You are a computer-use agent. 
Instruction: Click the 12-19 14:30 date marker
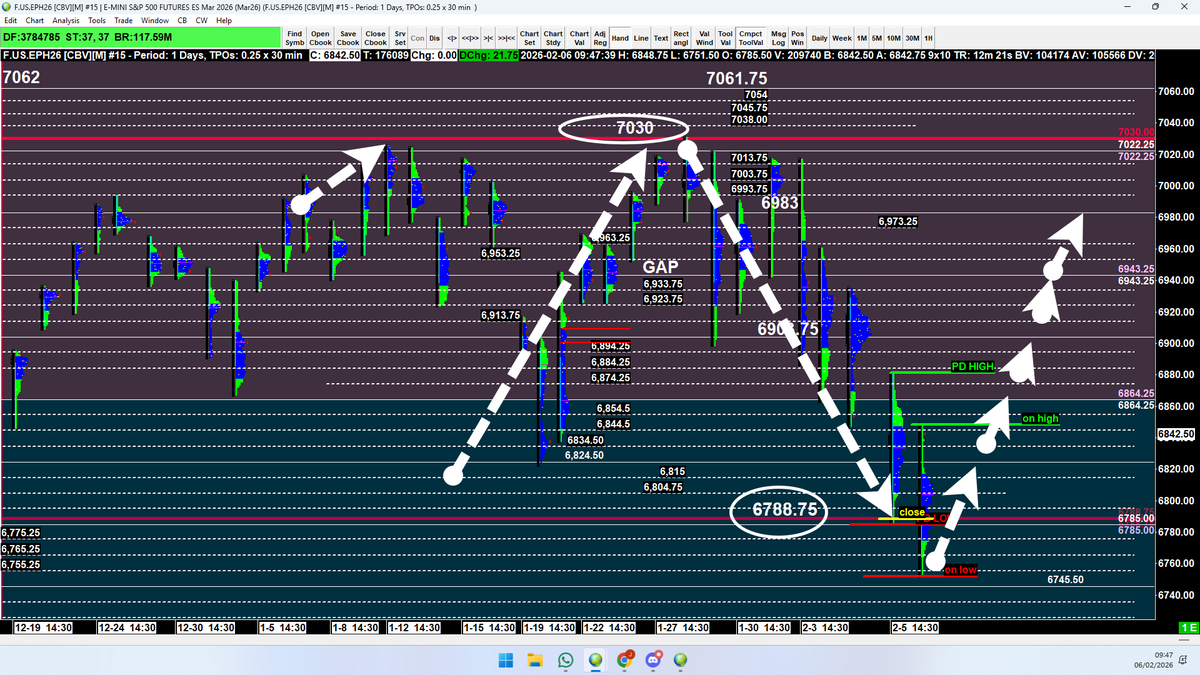(x=43, y=627)
